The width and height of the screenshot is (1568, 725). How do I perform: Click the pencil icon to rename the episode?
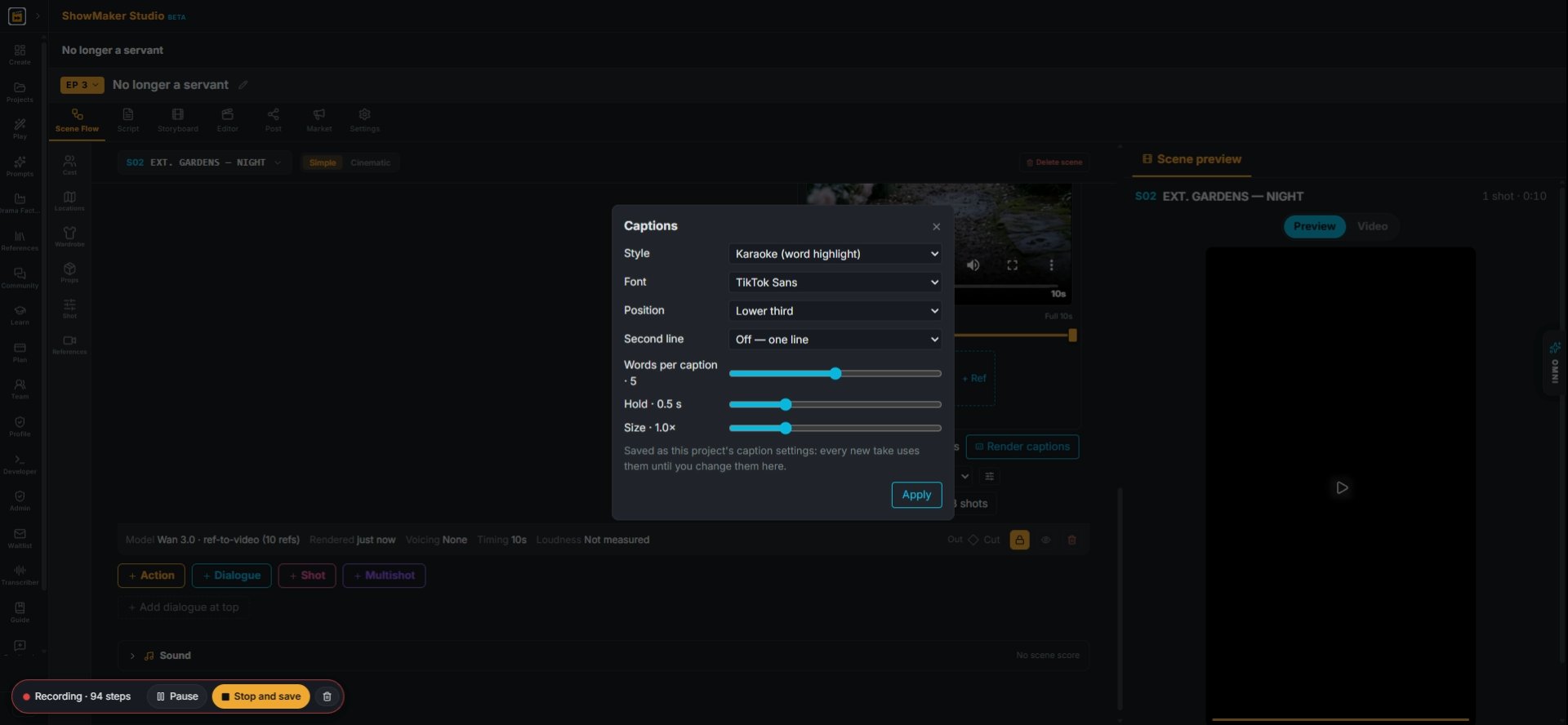[243, 85]
